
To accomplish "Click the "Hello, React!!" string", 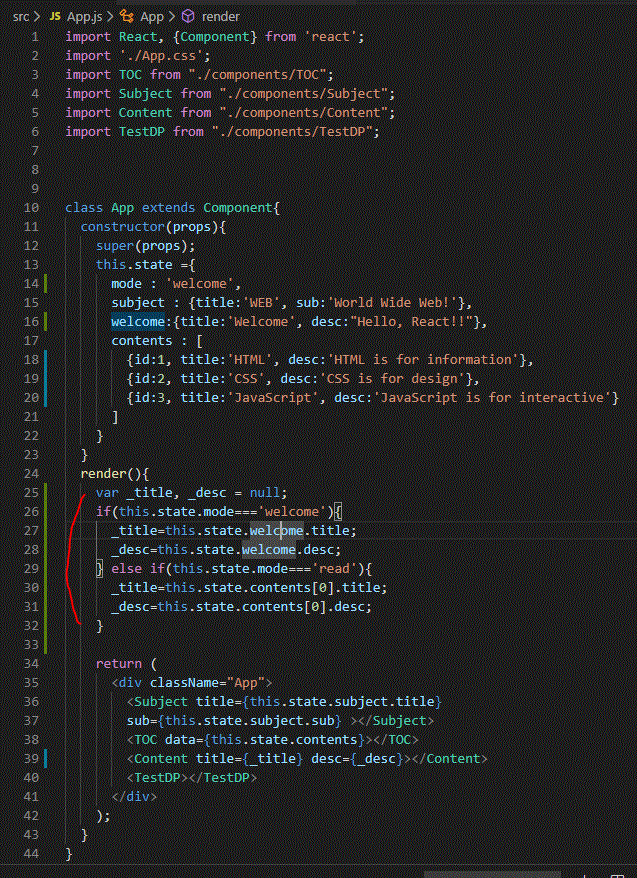I will (x=411, y=322).
